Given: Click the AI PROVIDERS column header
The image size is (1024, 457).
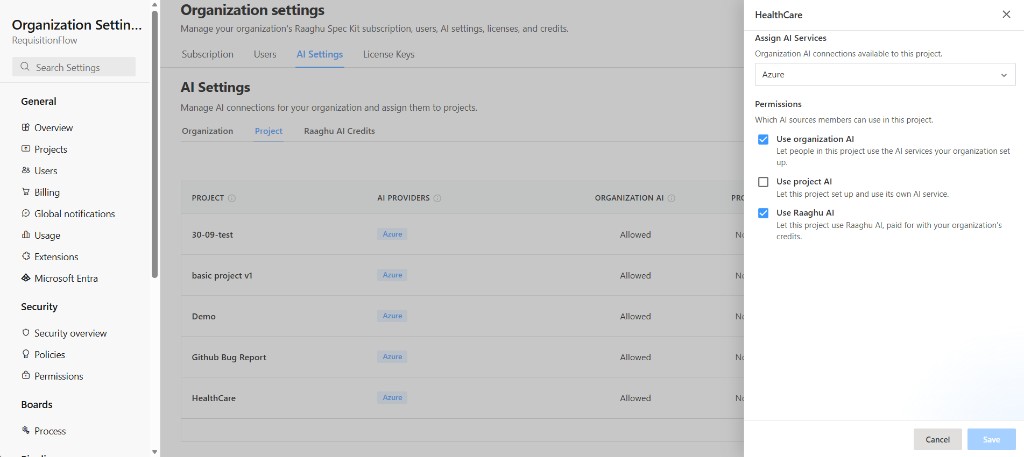Looking at the screenshot, I should point(403,198).
